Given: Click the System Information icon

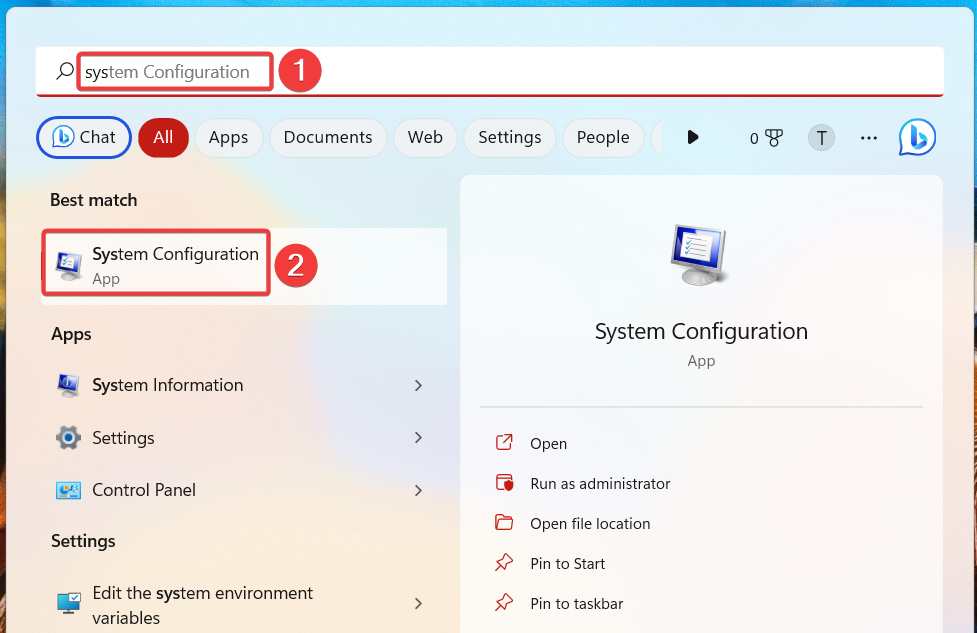Looking at the screenshot, I should click(69, 385).
